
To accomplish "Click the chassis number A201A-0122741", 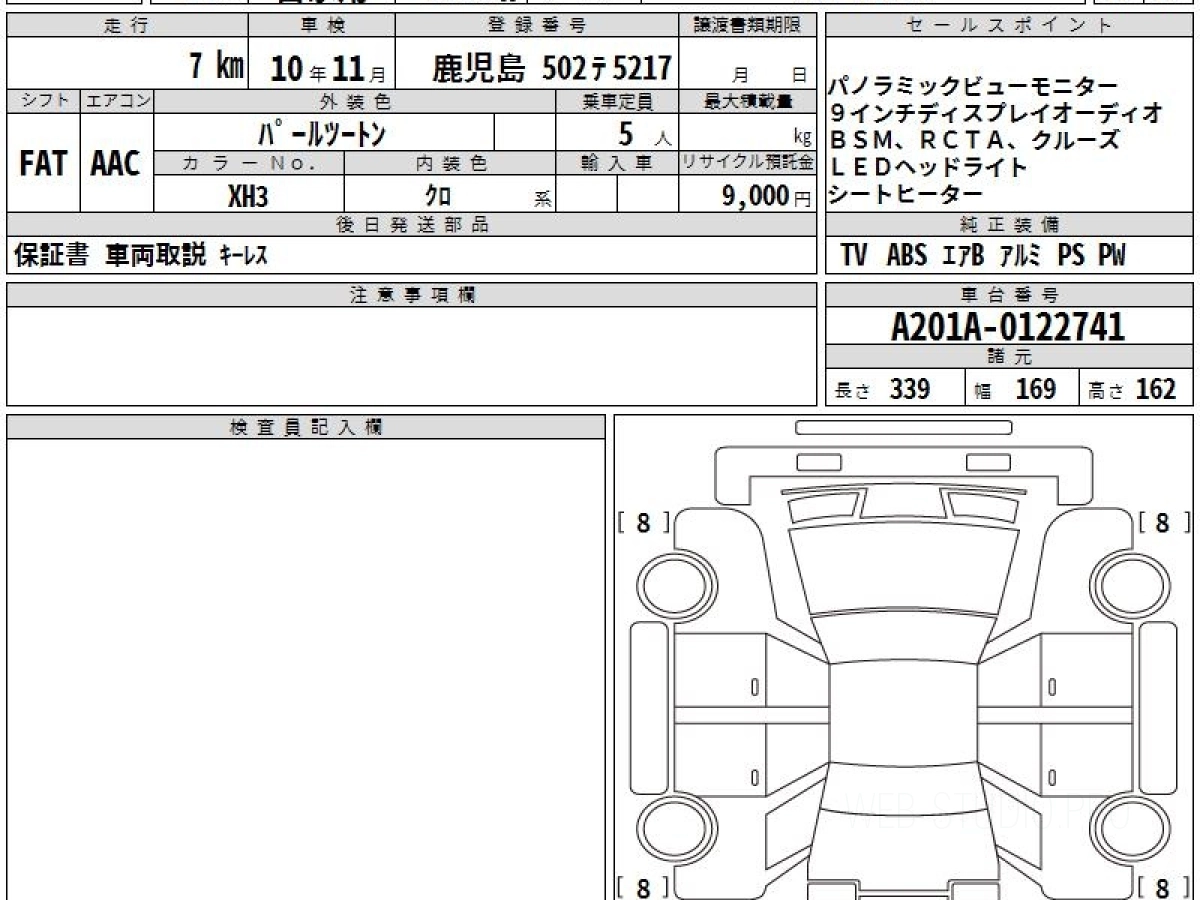I will point(1008,327).
